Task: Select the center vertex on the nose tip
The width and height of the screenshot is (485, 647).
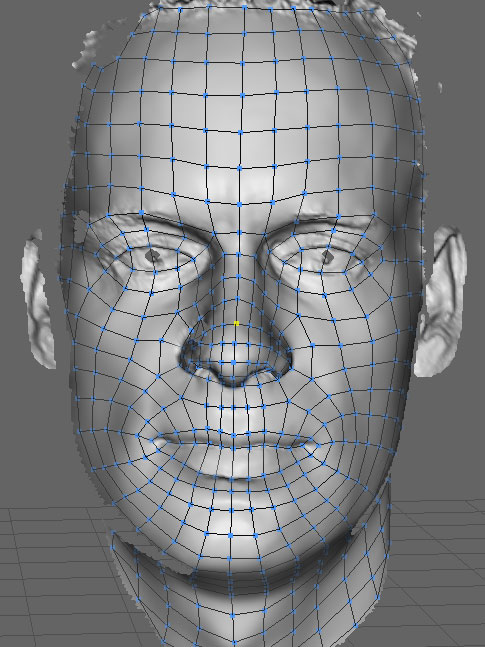Action: point(234,363)
